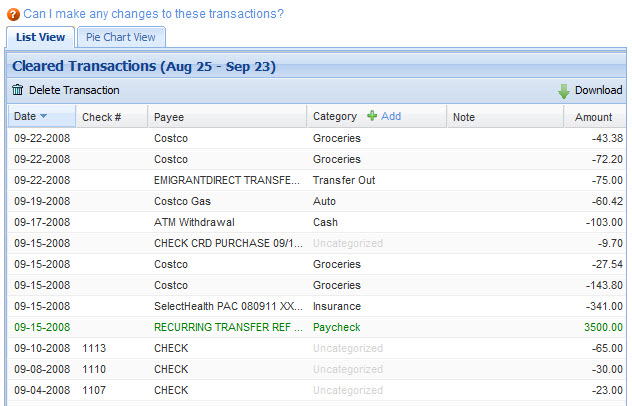632x406 pixels.
Task: Select the Costco row with amount -72.20
Action: pyautogui.click(x=317, y=159)
